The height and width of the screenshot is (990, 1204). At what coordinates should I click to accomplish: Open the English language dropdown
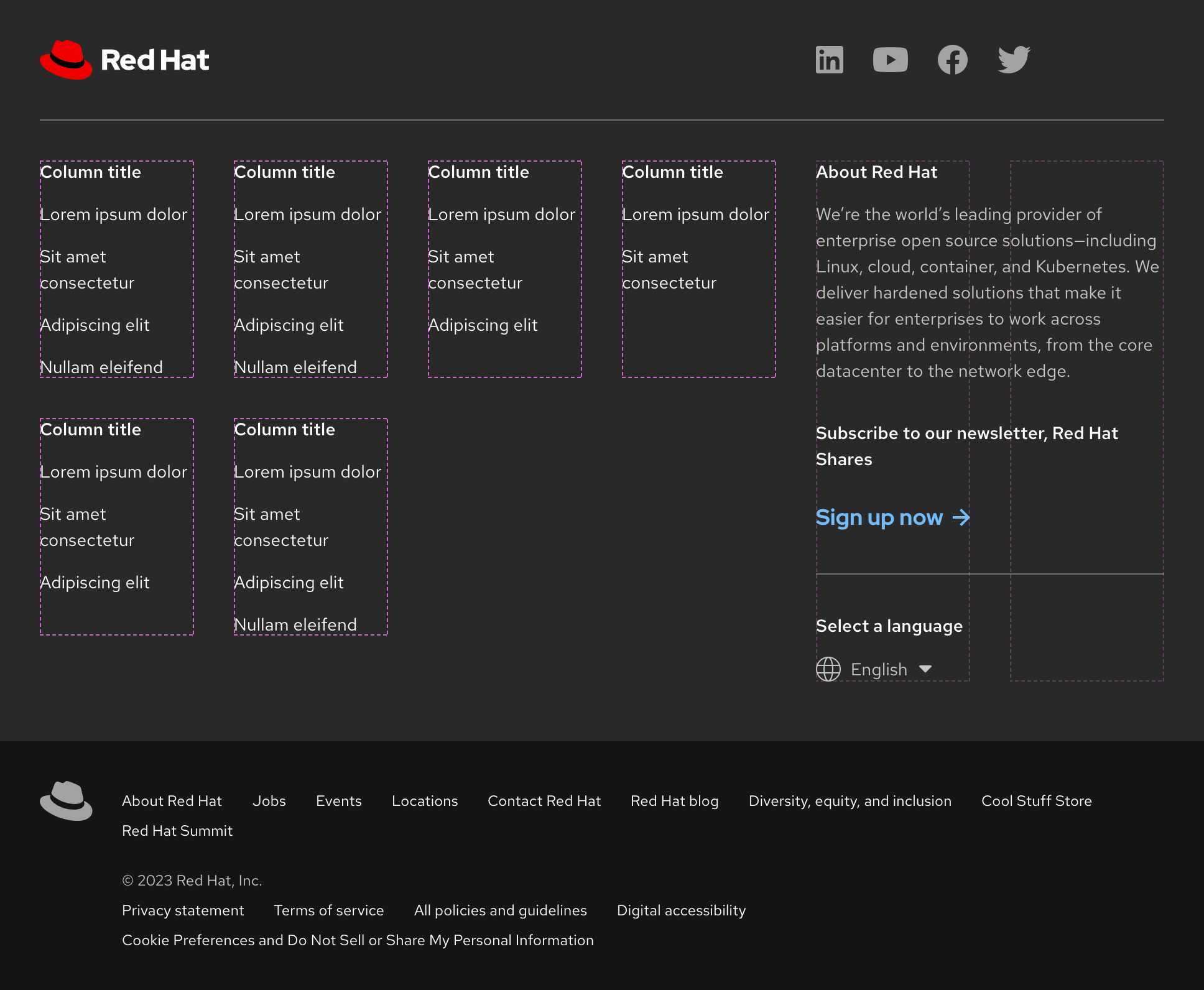[879, 669]
